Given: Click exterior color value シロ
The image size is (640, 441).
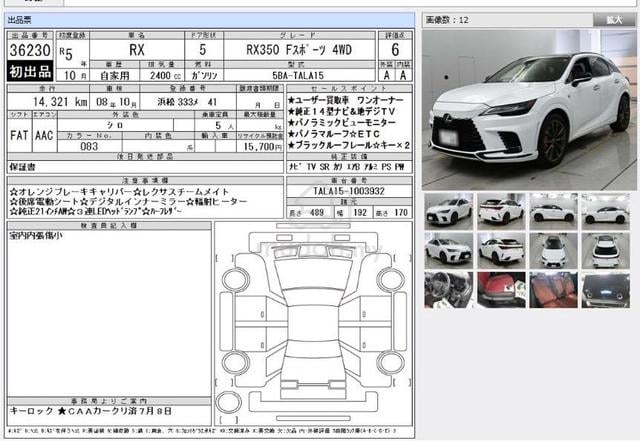Looking at the screenshot, I should tap(115, 125).
